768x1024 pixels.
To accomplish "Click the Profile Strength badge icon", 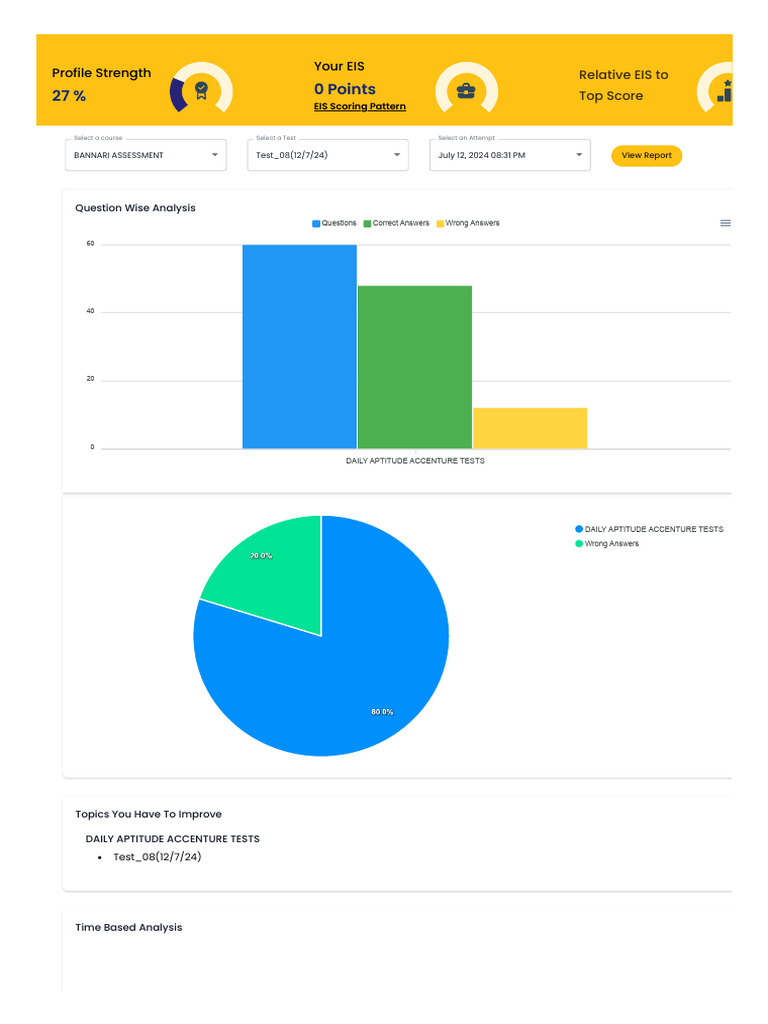I will [201, 89].
